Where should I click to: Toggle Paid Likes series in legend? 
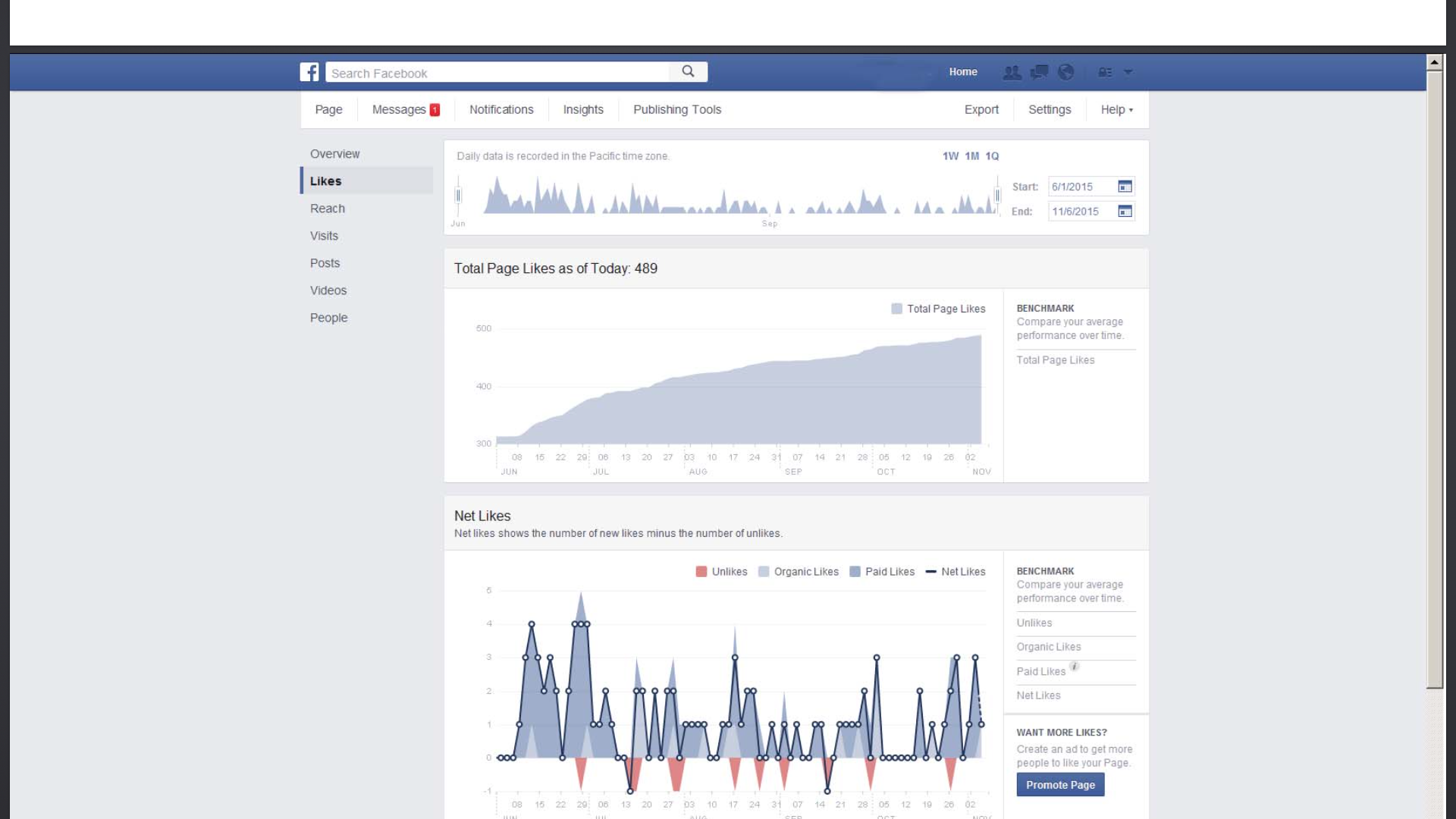pyautogui.click(x=882, y=572)
